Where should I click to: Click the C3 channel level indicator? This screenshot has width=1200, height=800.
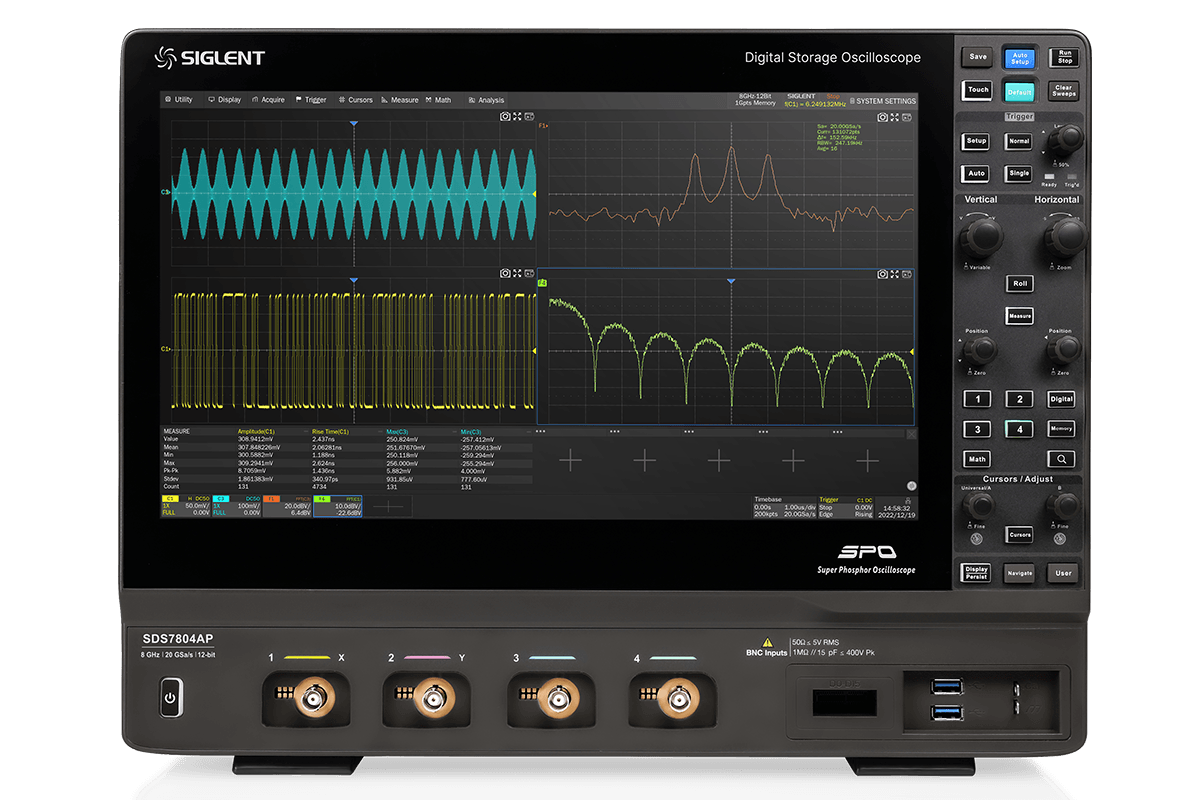point(166,191)
